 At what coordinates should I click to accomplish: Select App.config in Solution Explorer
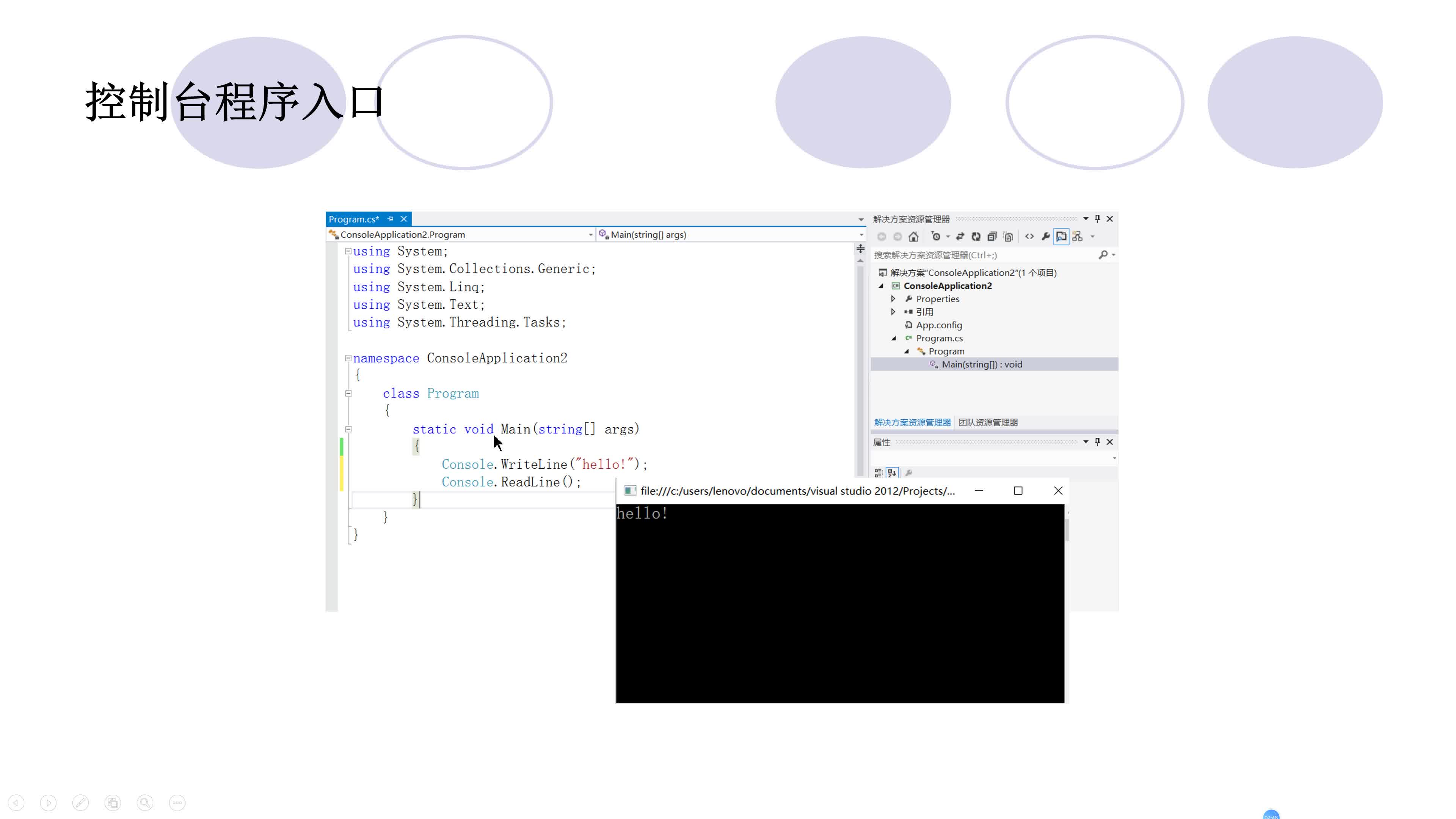tap(938, 325)
